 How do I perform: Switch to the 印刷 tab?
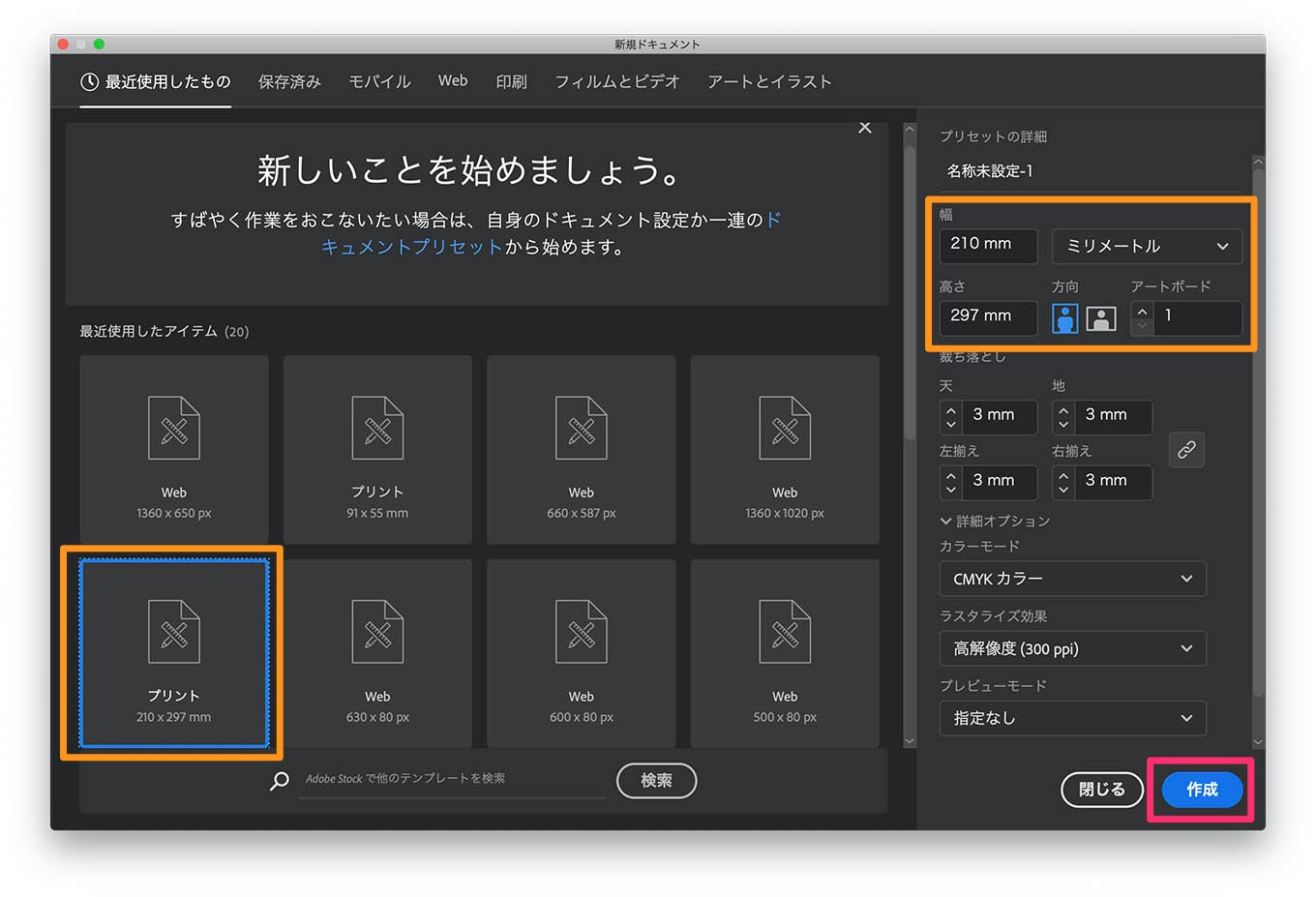coord(511,82)
